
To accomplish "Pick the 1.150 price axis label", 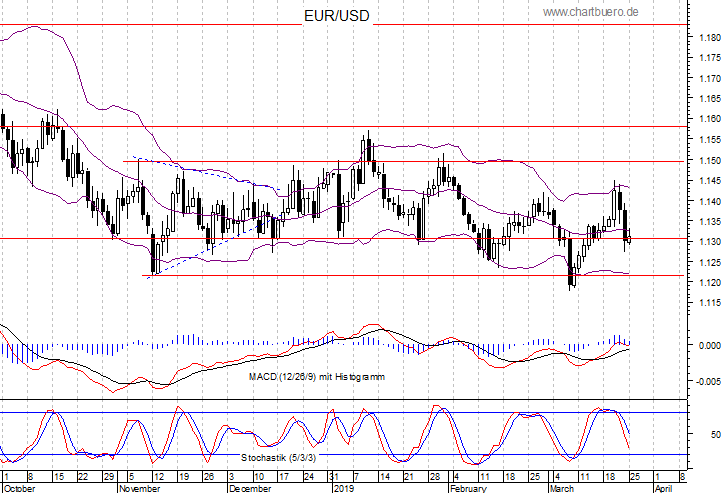I will pos(710,160).
